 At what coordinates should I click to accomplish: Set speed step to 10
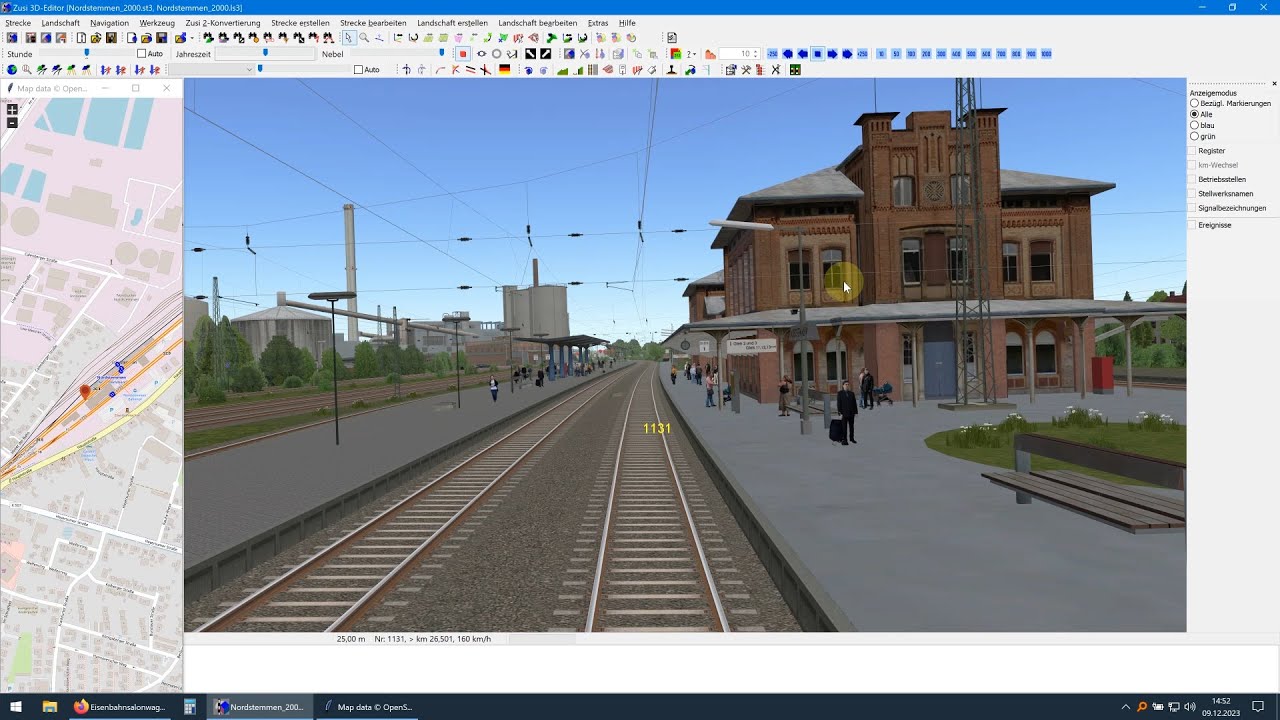[x=881, y=54]
